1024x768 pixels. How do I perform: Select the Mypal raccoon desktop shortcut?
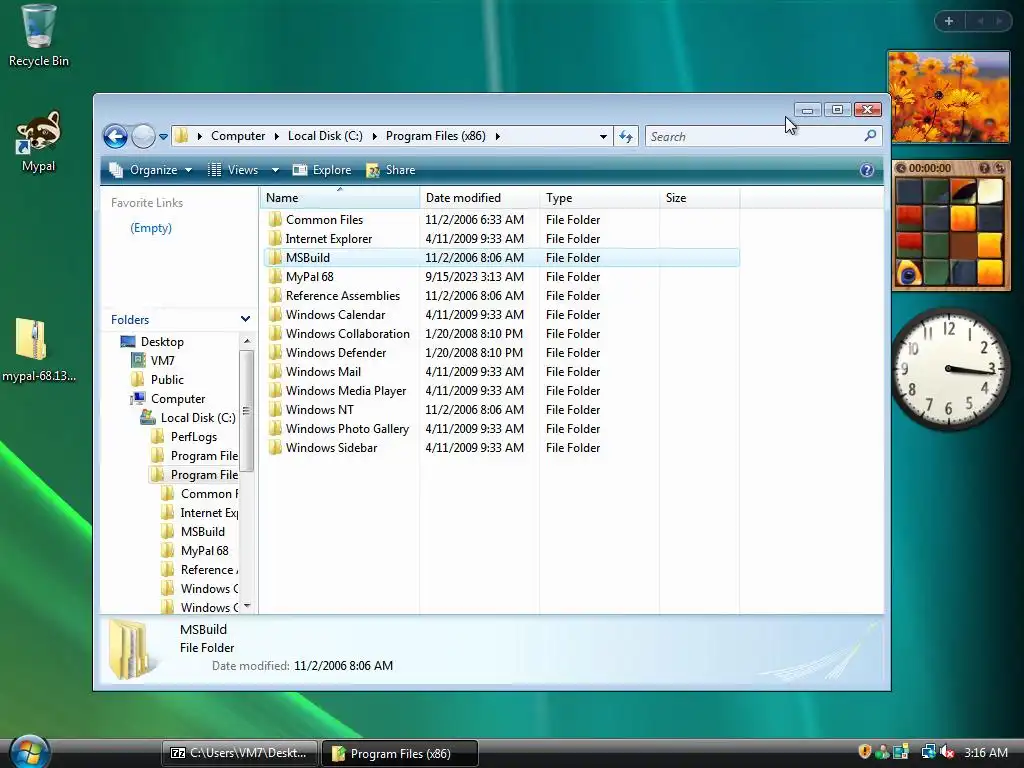[39, 141]
